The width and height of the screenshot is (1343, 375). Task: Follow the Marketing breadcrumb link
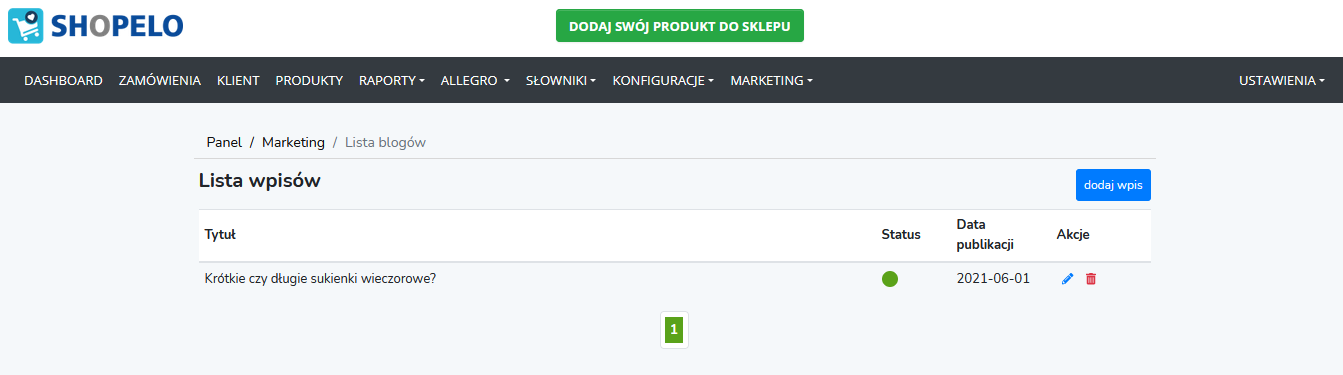coord(293,142)
